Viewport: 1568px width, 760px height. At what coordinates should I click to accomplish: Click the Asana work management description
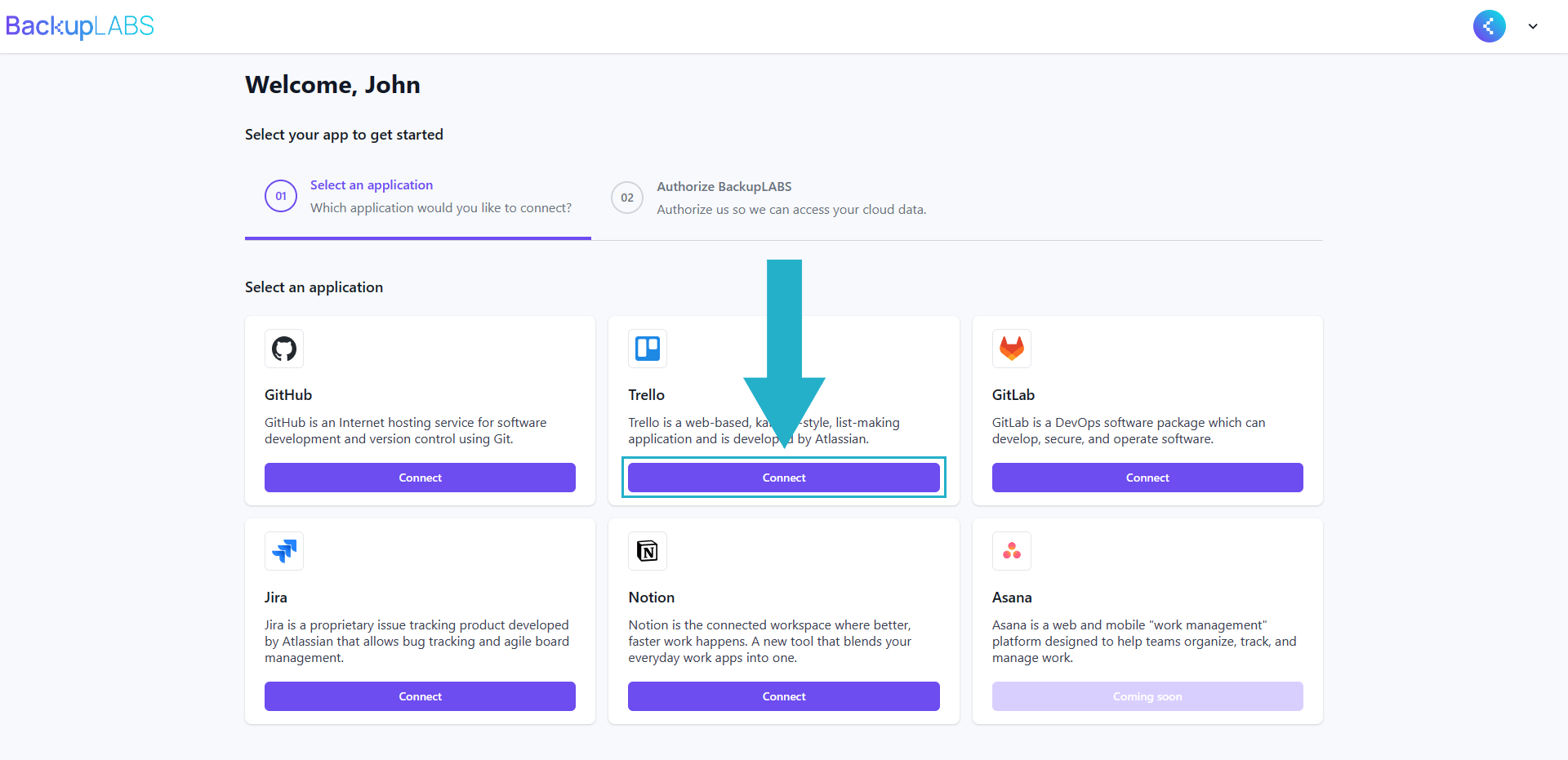click(1144, 642)
